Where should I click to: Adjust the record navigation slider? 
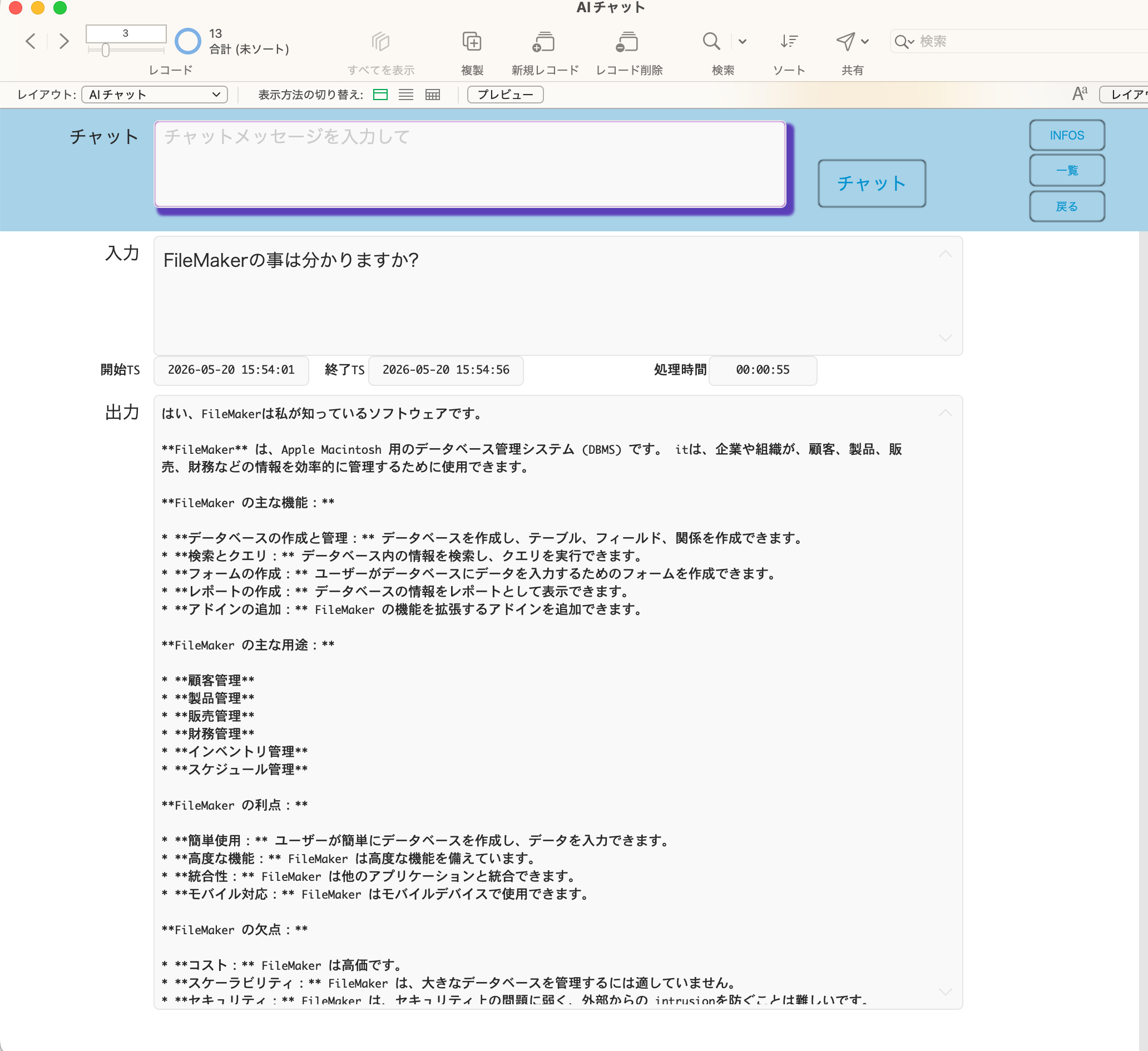[105, 50]
